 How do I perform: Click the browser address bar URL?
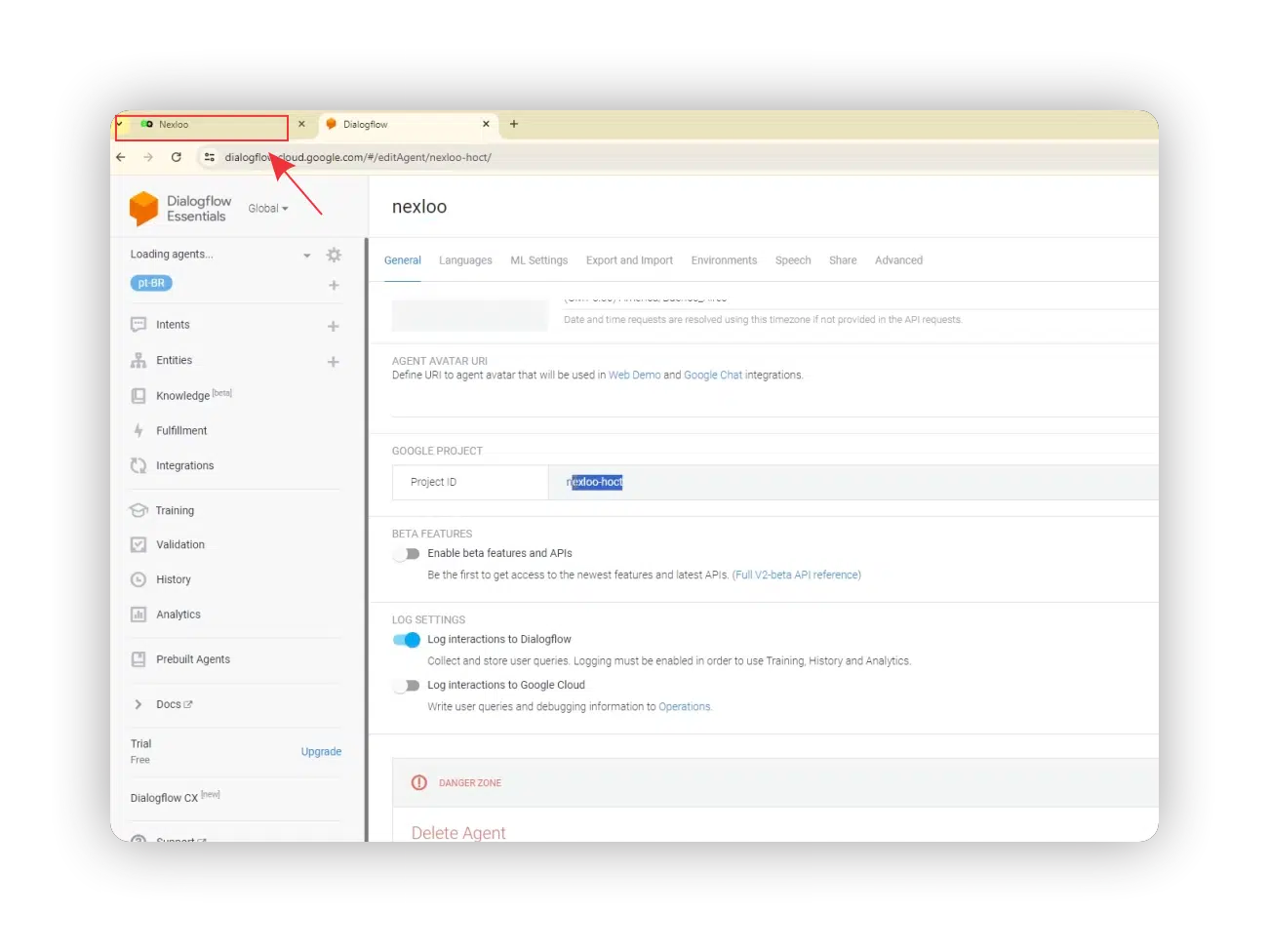pos(358,157)
